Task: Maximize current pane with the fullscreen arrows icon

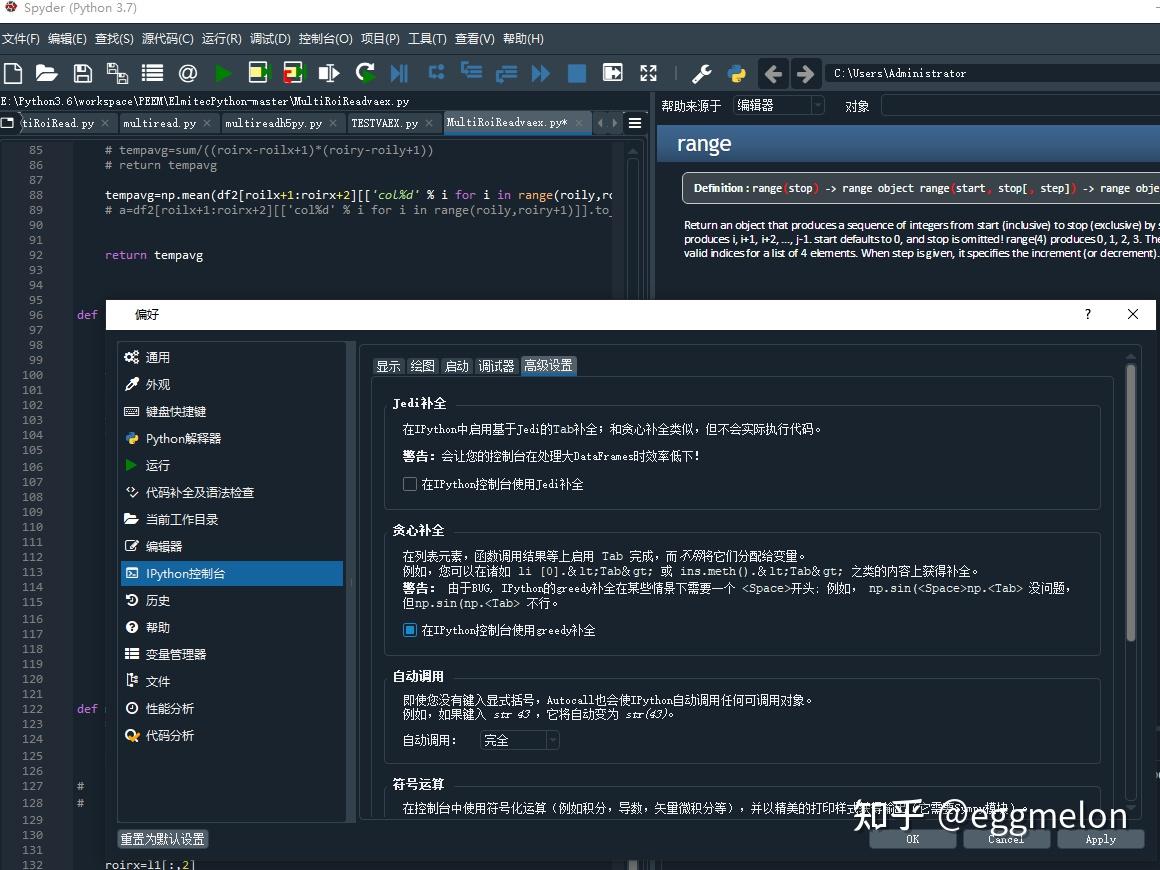Action: click(648, 72)
